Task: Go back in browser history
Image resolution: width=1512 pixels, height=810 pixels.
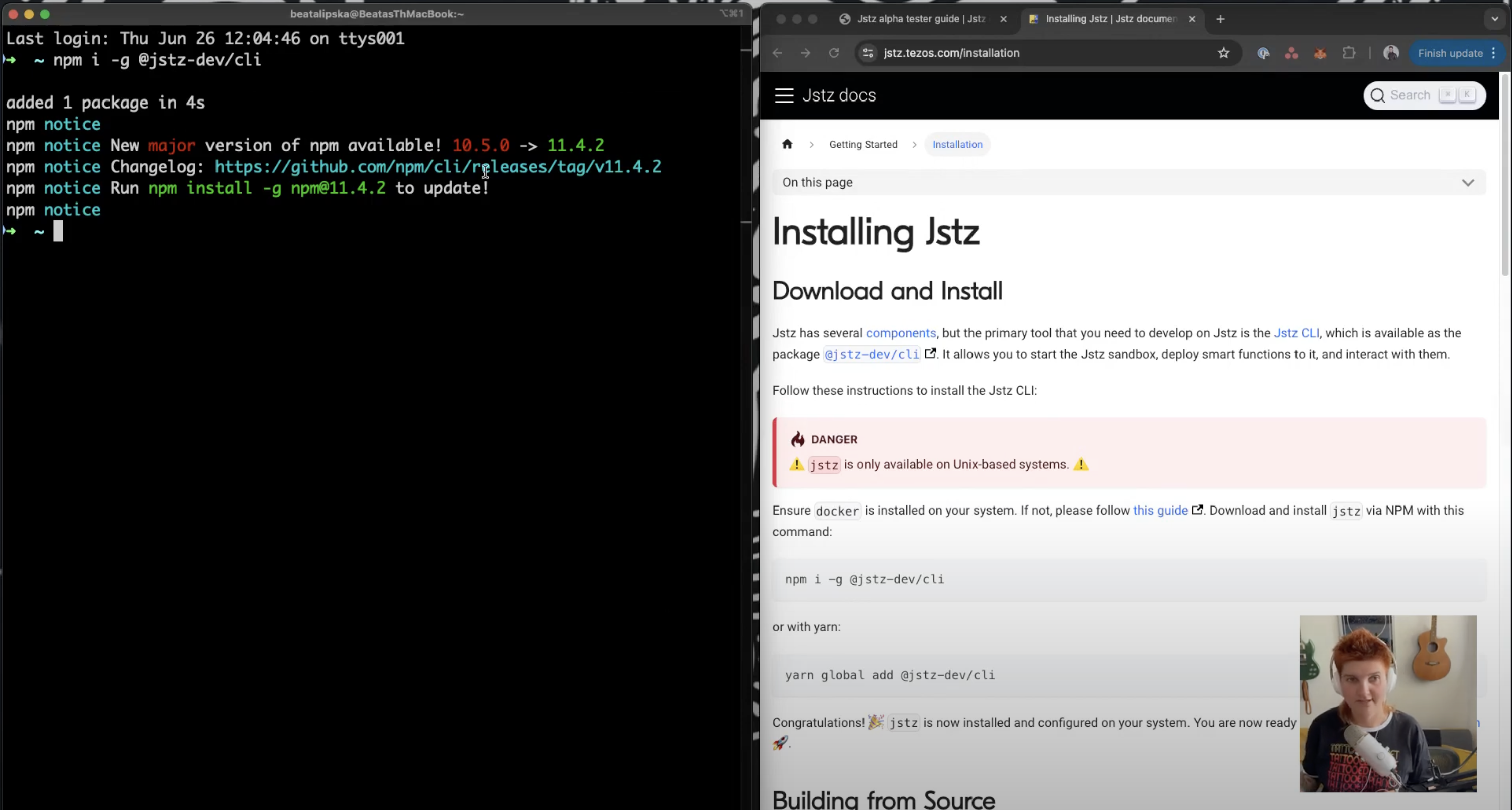Action: coord(777,53)
